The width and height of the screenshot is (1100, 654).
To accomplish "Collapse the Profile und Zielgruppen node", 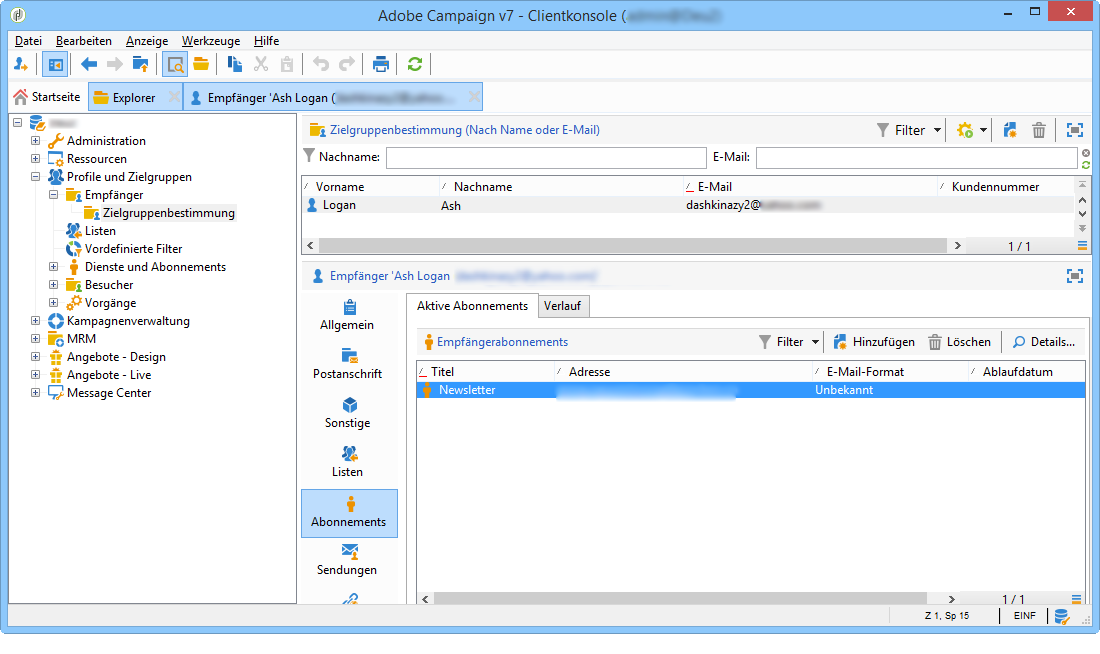I will click(x=35, y=177).
